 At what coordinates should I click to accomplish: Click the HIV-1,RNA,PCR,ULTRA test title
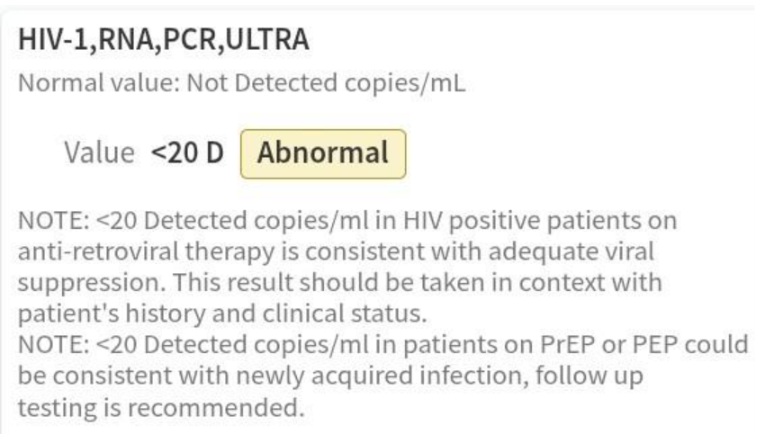coord(164,40)
